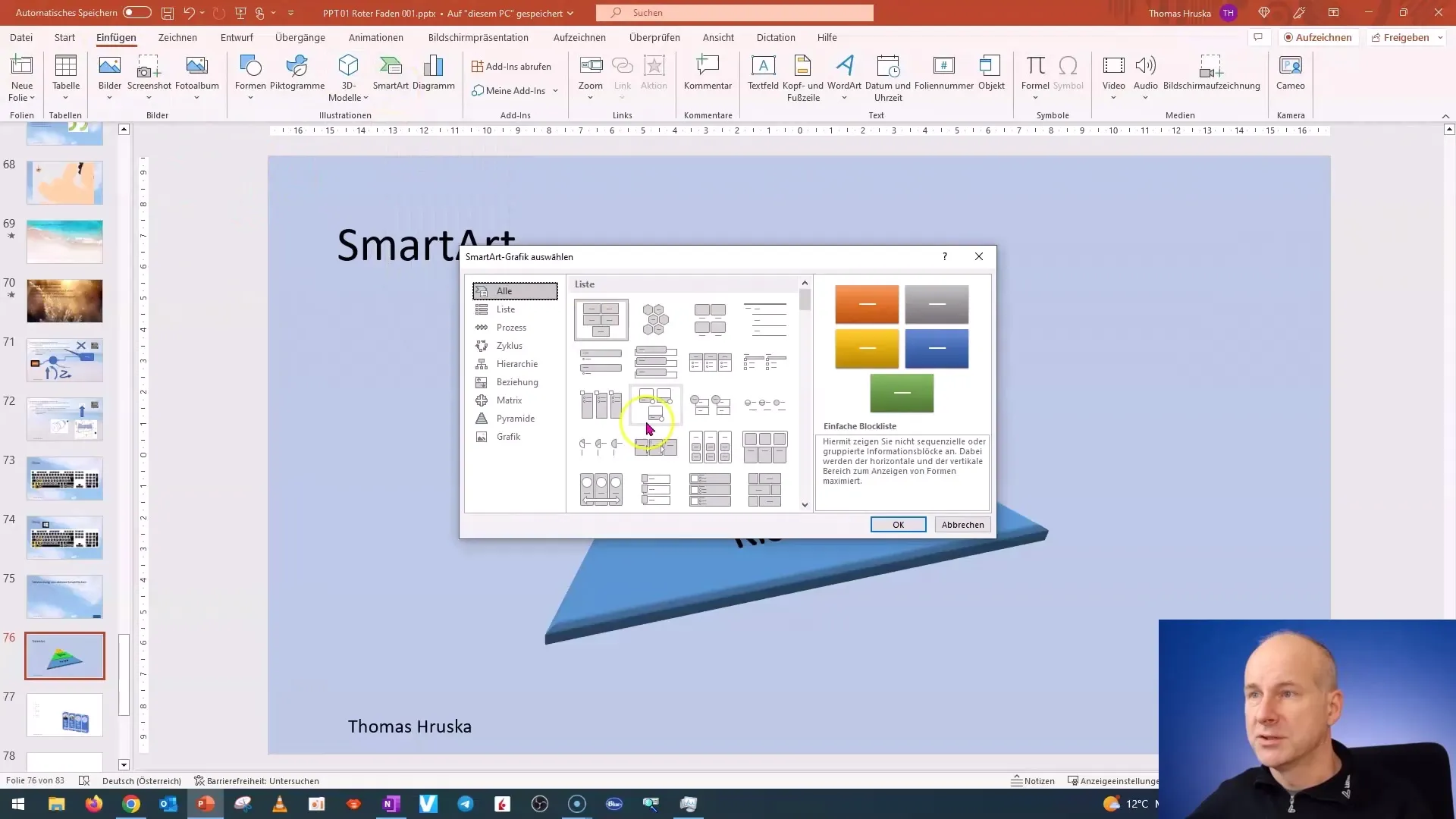Click OK to confirm SmartArt selection
The width and height of the screenshot is (1456, 819).
tap(898, 524)
